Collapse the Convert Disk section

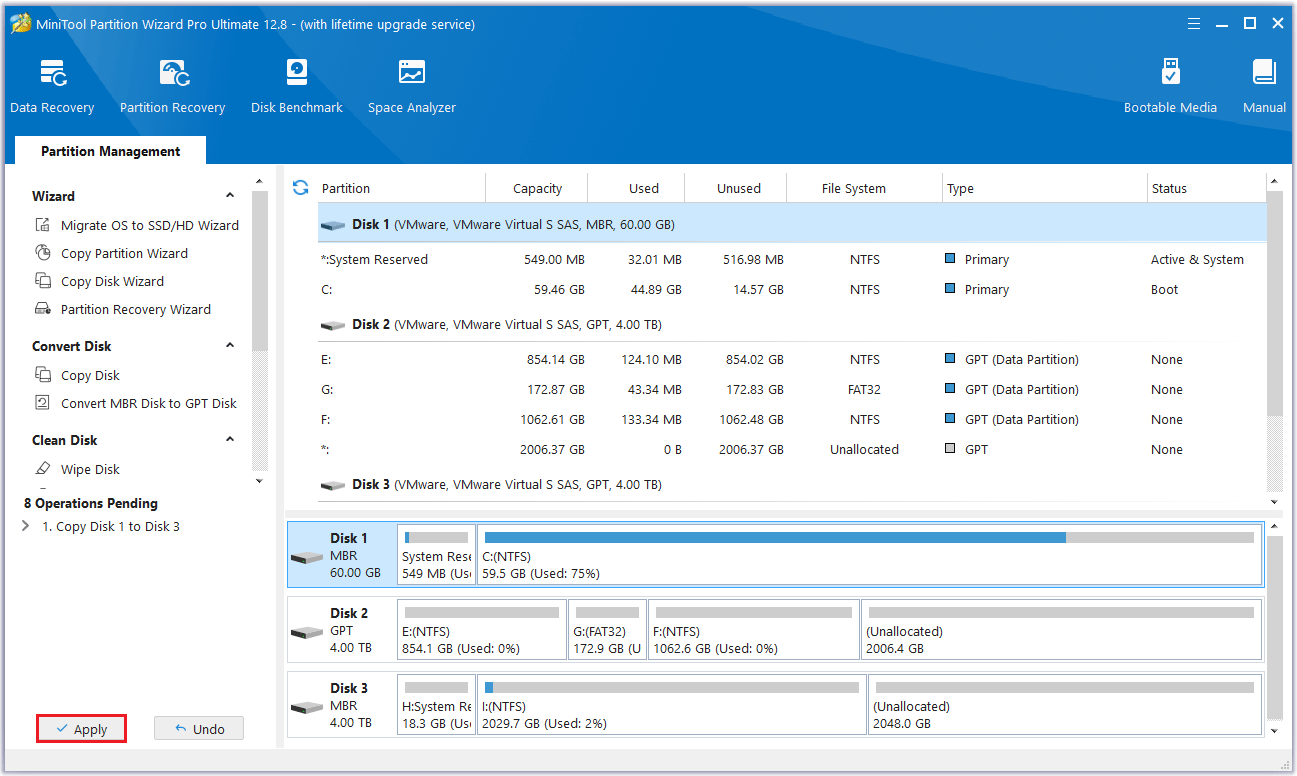click(x=230, y=346)
